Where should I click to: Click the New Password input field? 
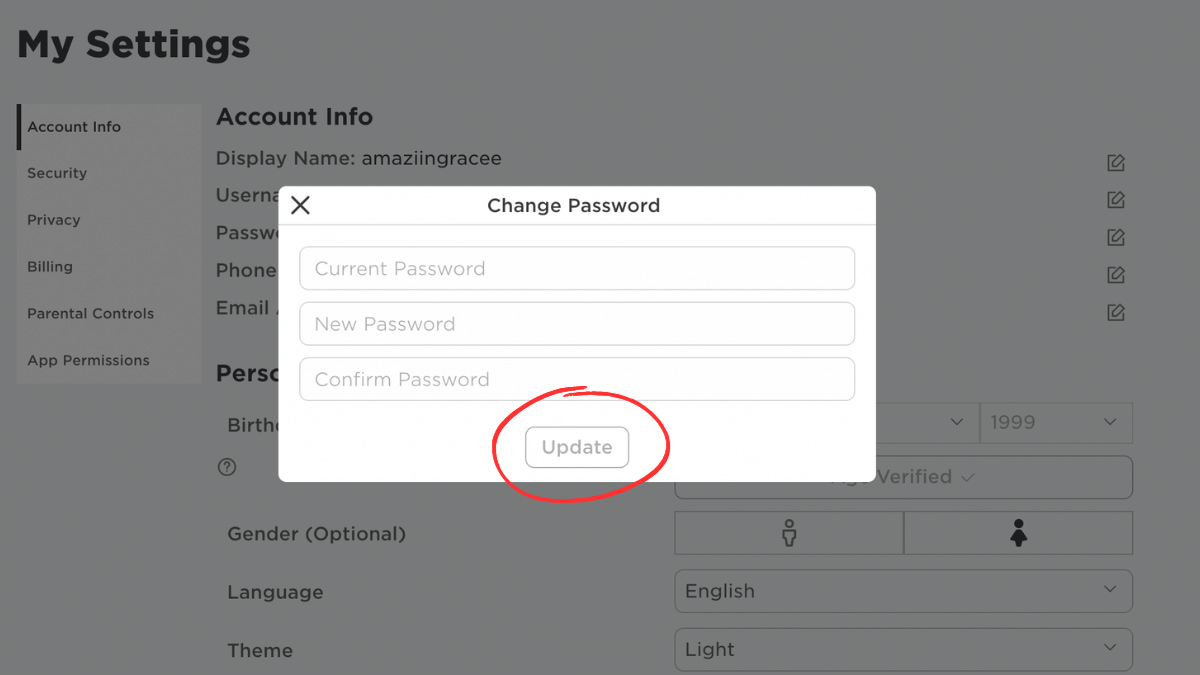577,323
